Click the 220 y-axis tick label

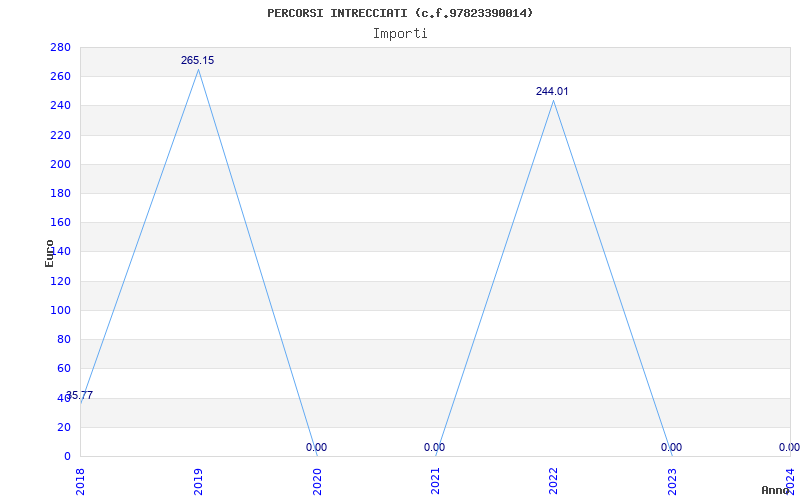(60, 135)
